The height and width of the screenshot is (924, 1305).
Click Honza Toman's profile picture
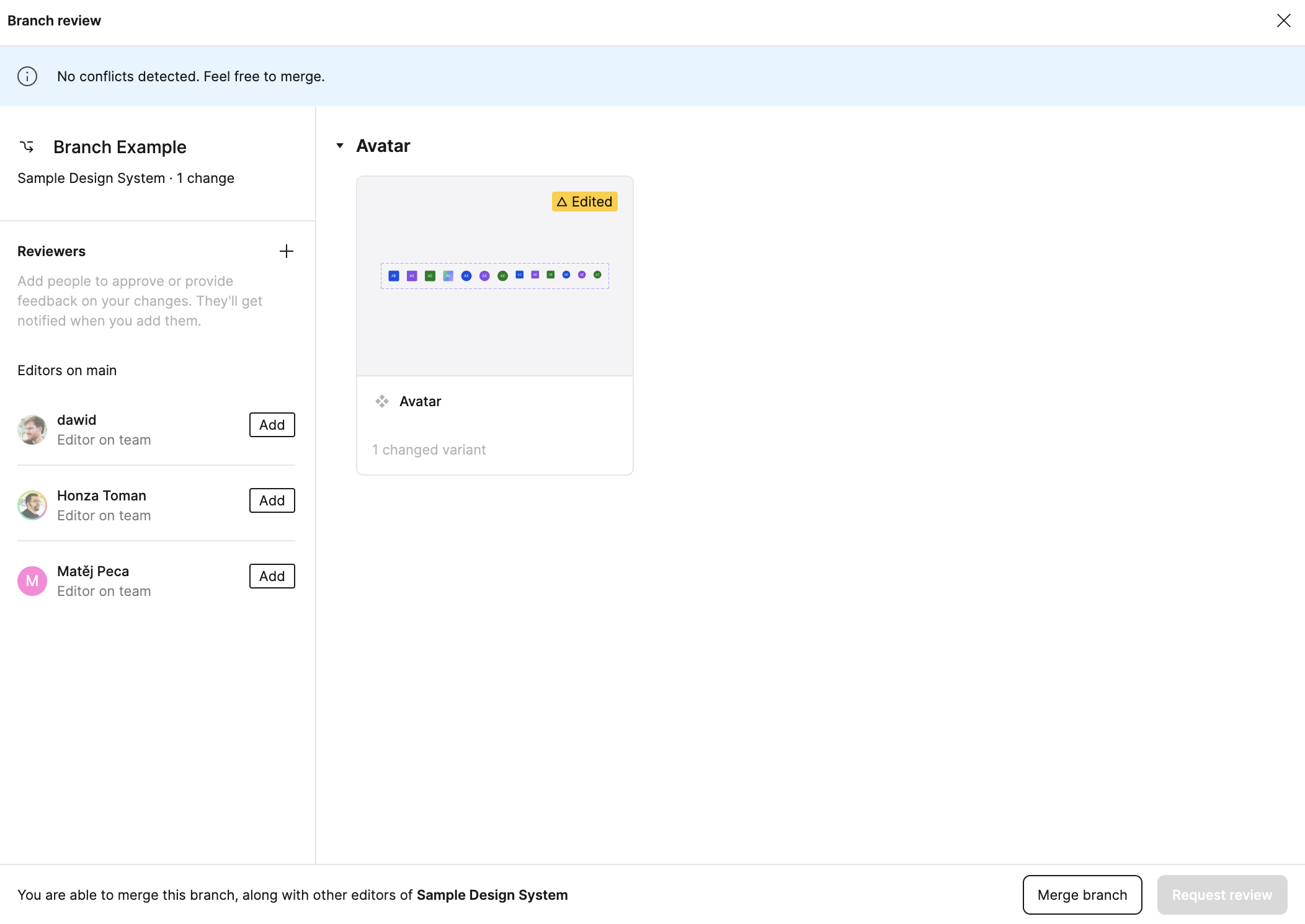32,505
